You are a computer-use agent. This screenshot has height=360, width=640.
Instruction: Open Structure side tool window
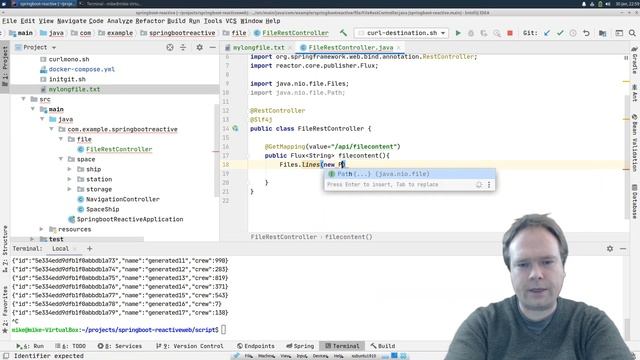[5, 248]
